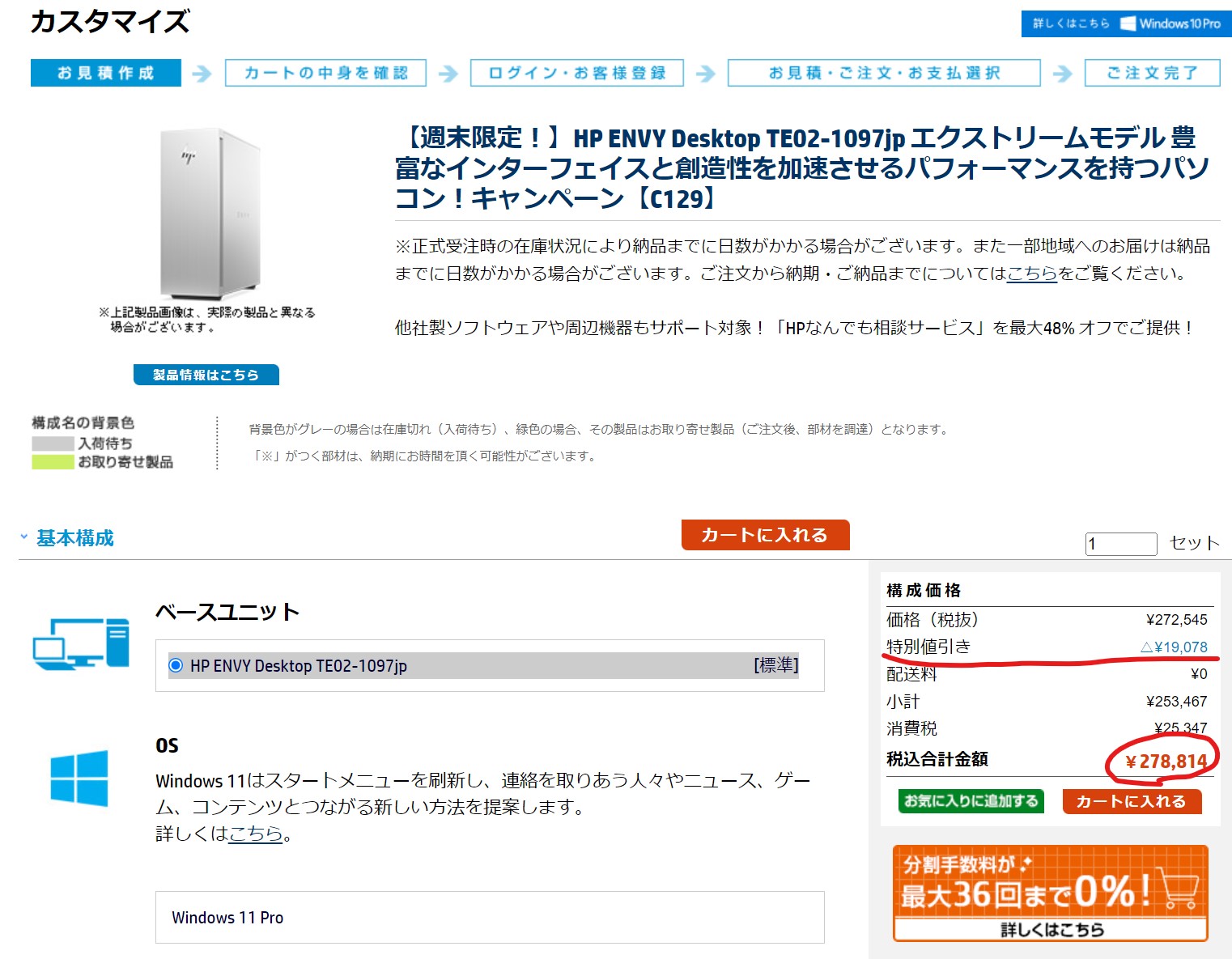Open the Windows 10 Pro details banner
The height and width of the screenshot is (959, 1232).
click(x=1126, y=23)
